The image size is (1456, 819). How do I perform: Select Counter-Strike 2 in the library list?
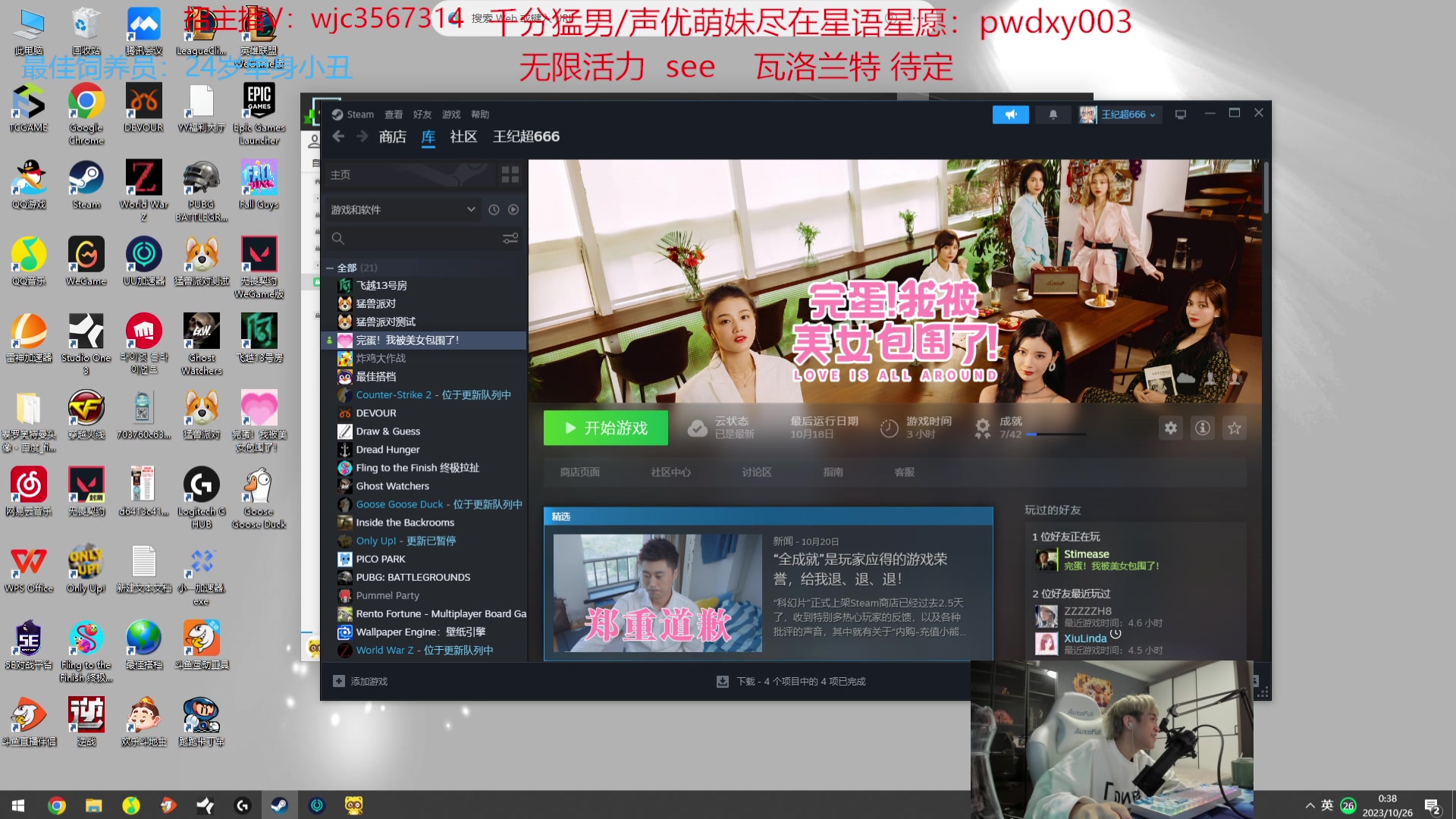point(425,394)
